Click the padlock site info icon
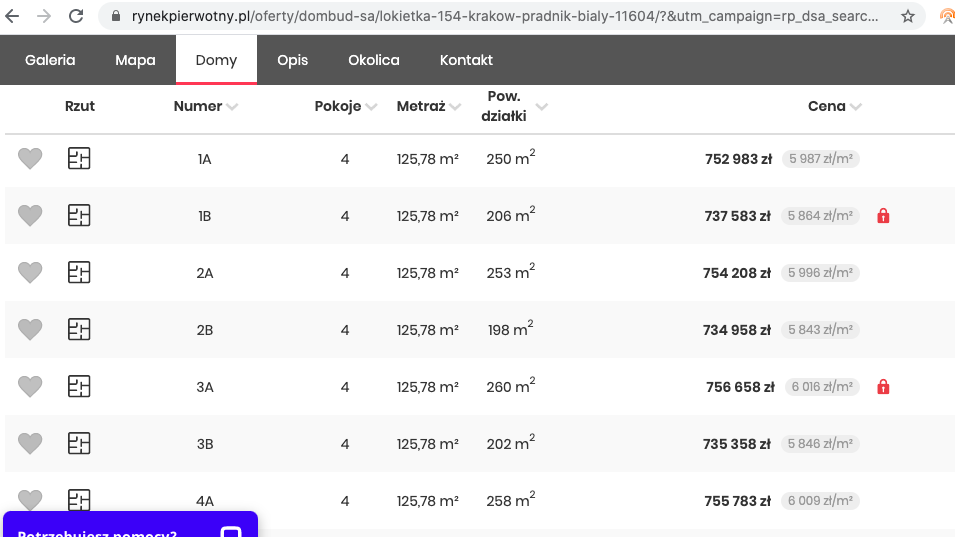 [116, 16]
